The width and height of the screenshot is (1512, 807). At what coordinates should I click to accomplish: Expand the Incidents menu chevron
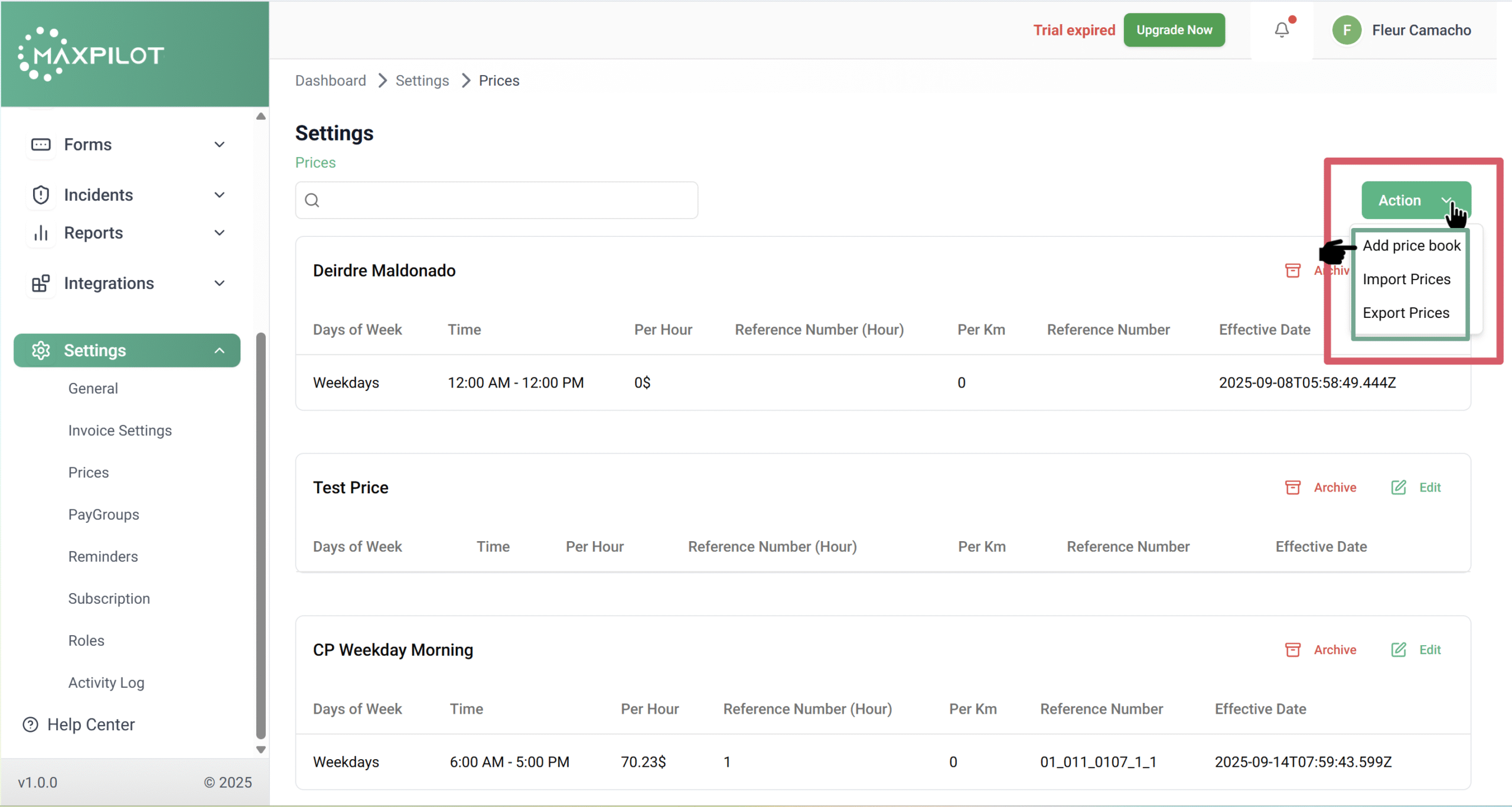(x=220, y=195)
